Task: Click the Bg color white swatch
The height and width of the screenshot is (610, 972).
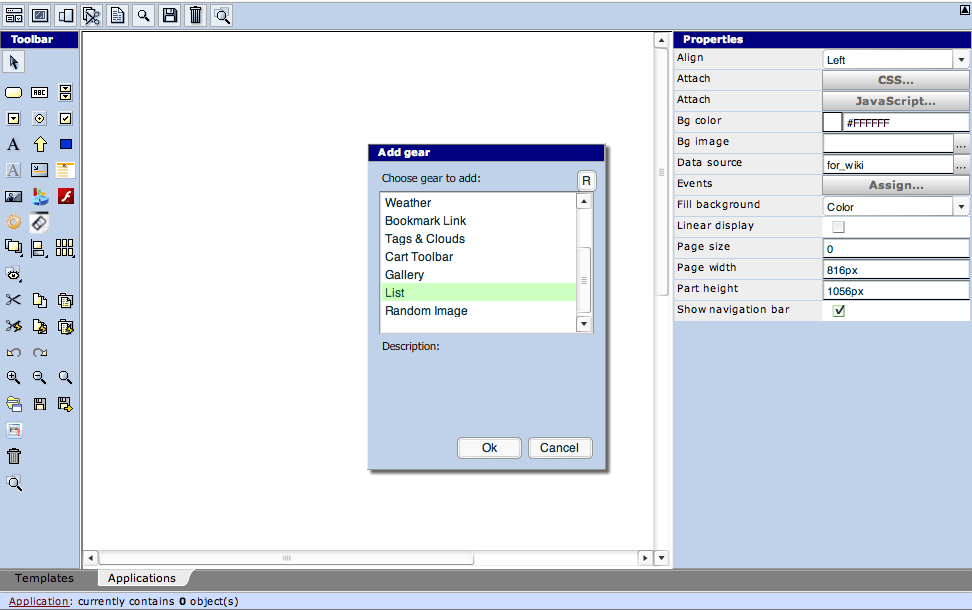Action: point(832,122)
